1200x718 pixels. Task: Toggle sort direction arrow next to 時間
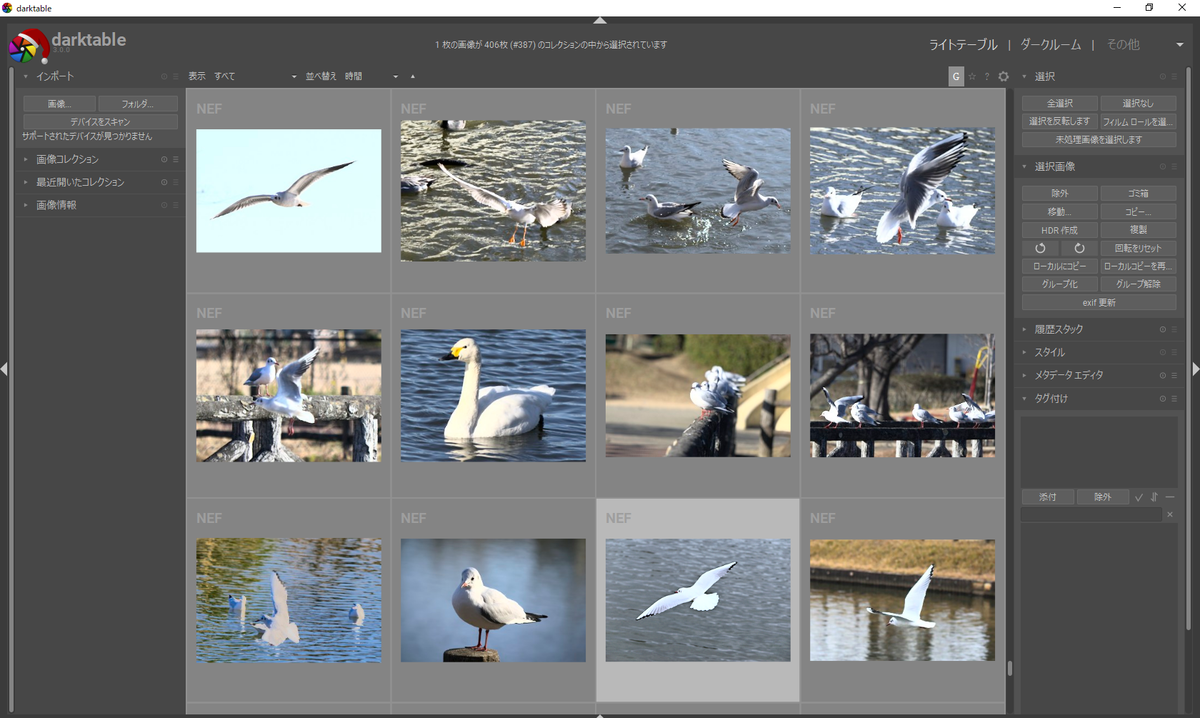point(412,76)
